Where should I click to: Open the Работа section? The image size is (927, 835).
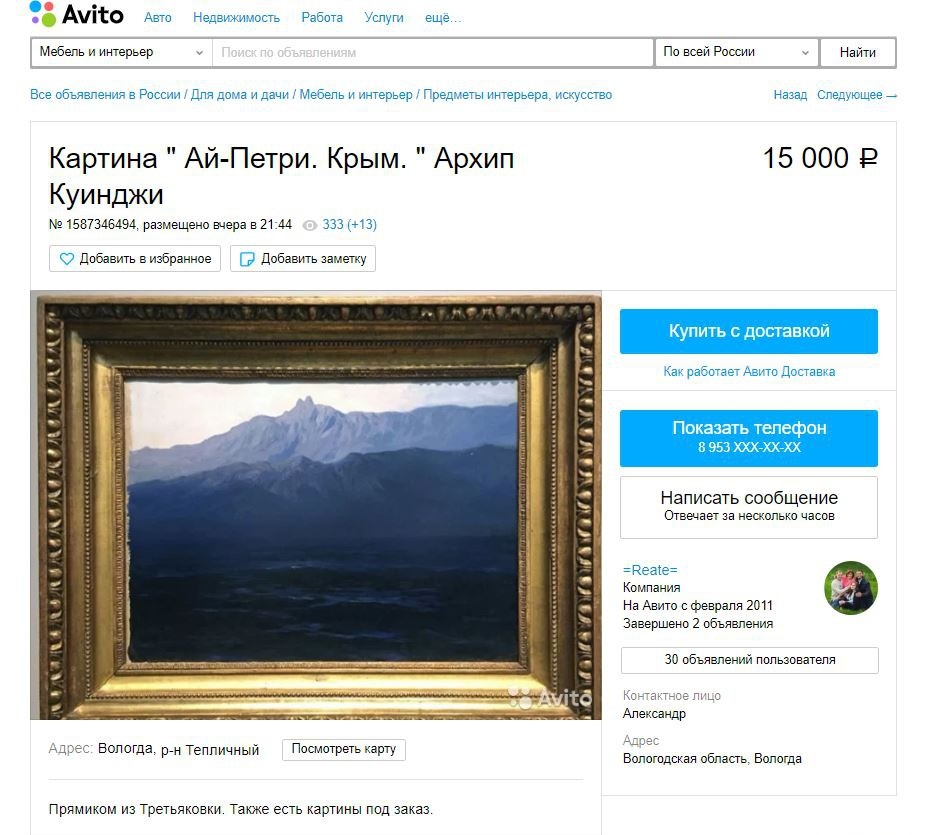[322, 18]
